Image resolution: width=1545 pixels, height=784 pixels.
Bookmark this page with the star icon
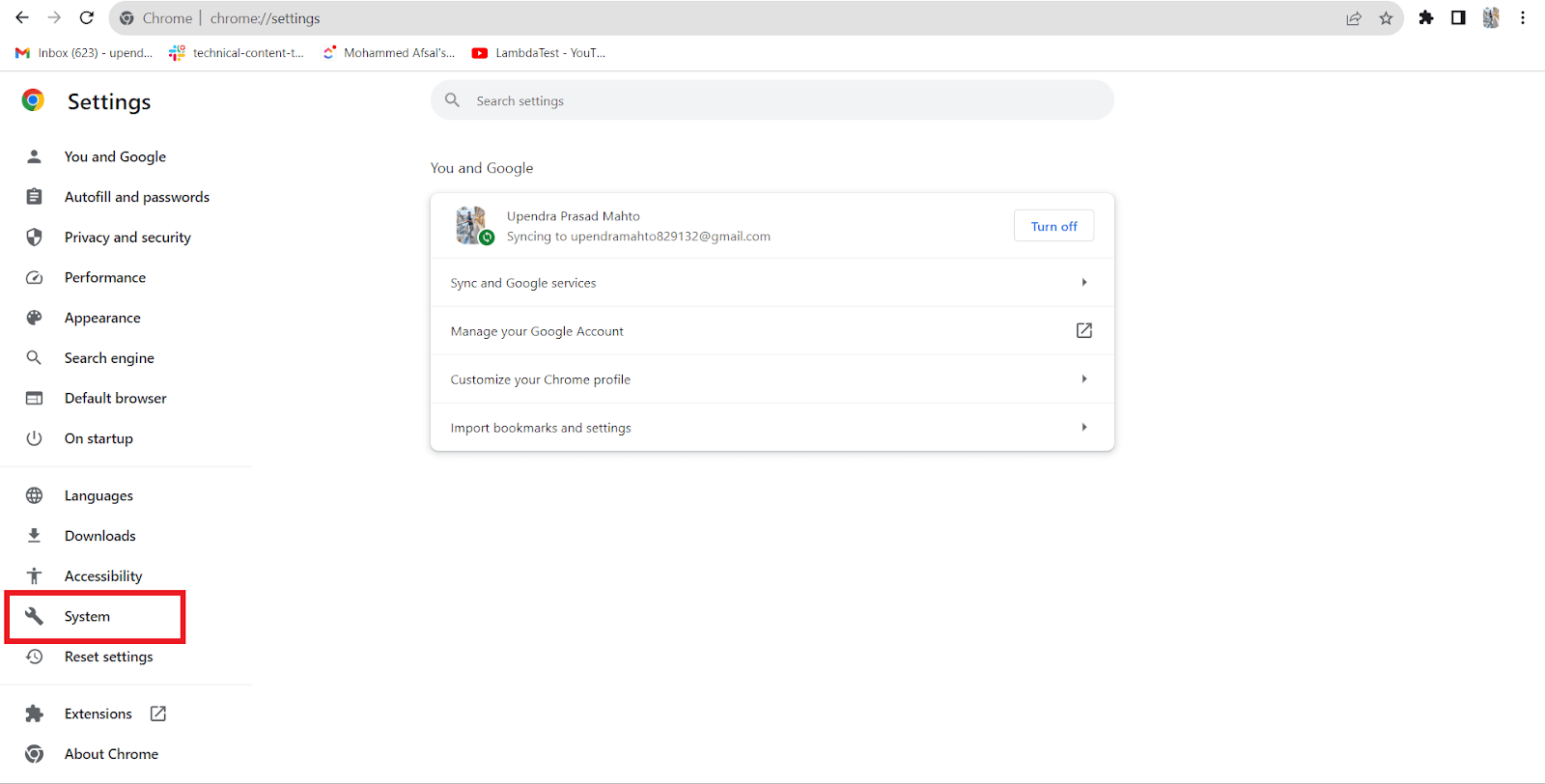coord(1386,18)
